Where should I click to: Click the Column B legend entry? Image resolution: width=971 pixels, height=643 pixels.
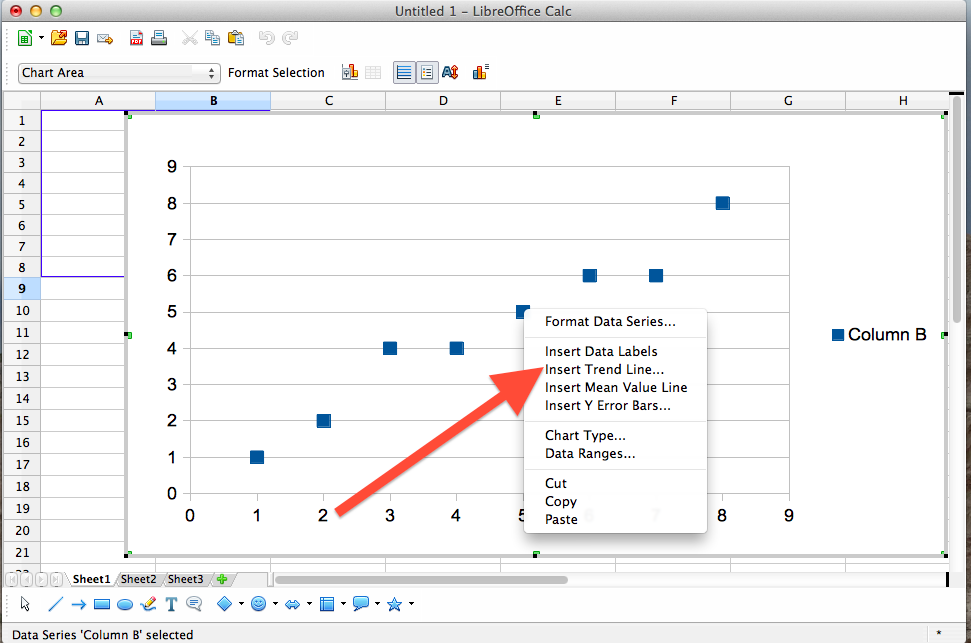tap(879, 335)
